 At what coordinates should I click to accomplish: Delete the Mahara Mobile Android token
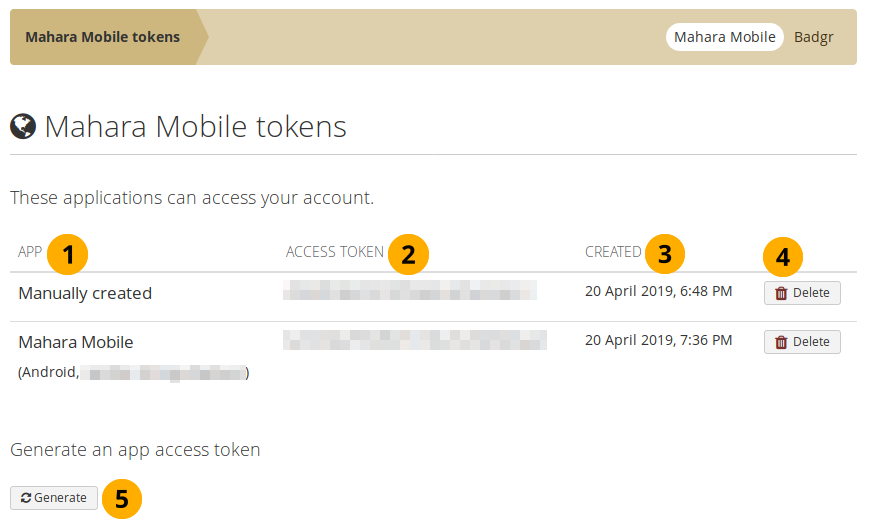pyautogui.click(x=802, y=342)
